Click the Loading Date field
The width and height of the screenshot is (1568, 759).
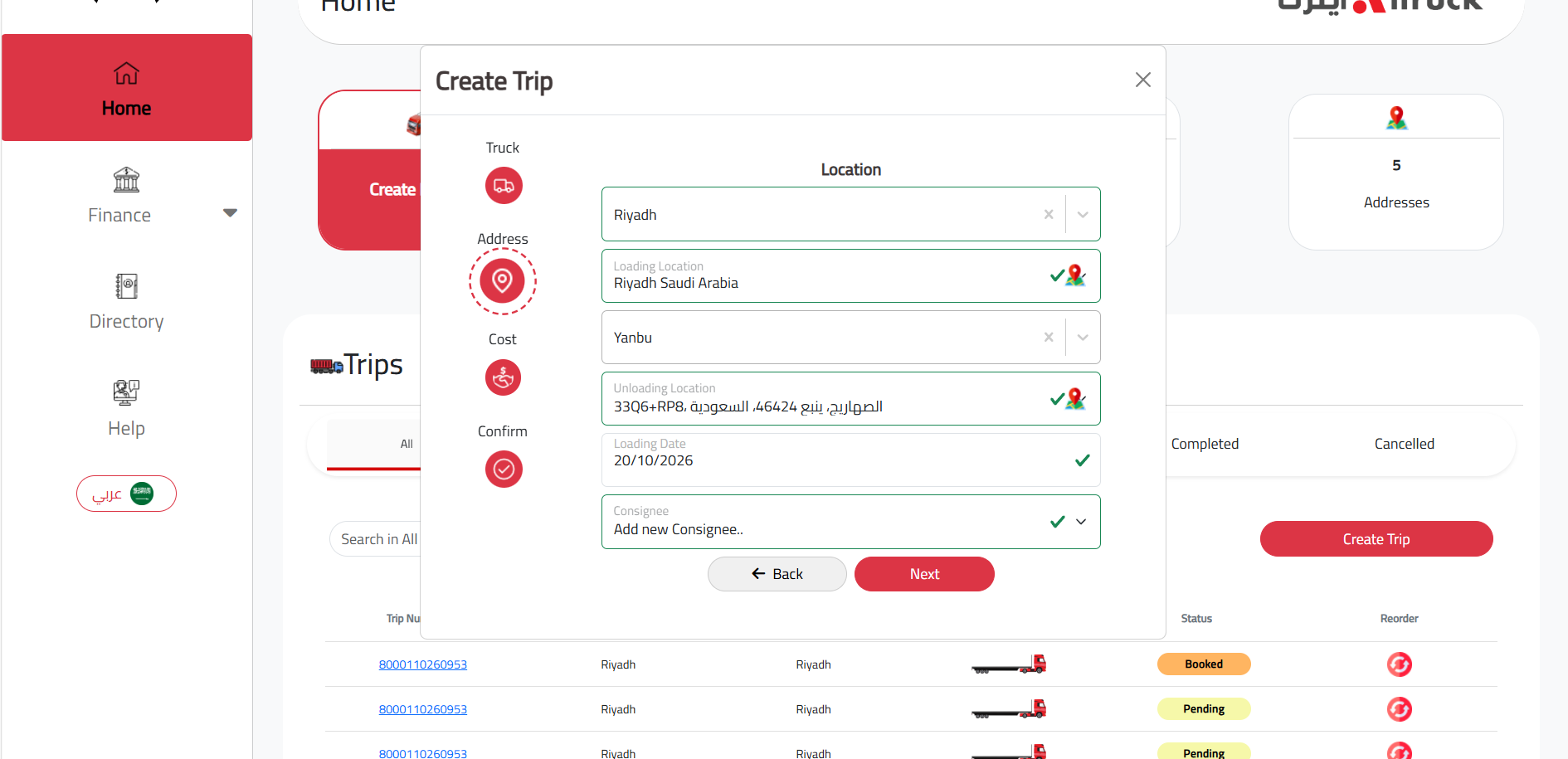click(851, 460)
